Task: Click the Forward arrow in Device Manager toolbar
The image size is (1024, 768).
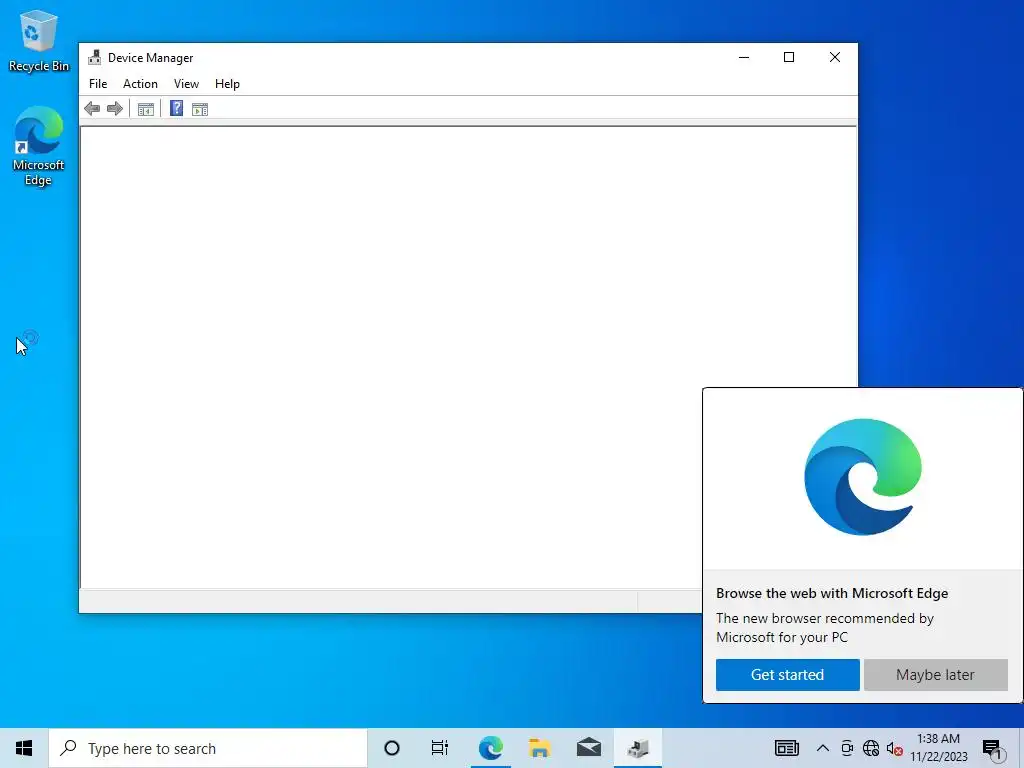Action: point(115,109)
